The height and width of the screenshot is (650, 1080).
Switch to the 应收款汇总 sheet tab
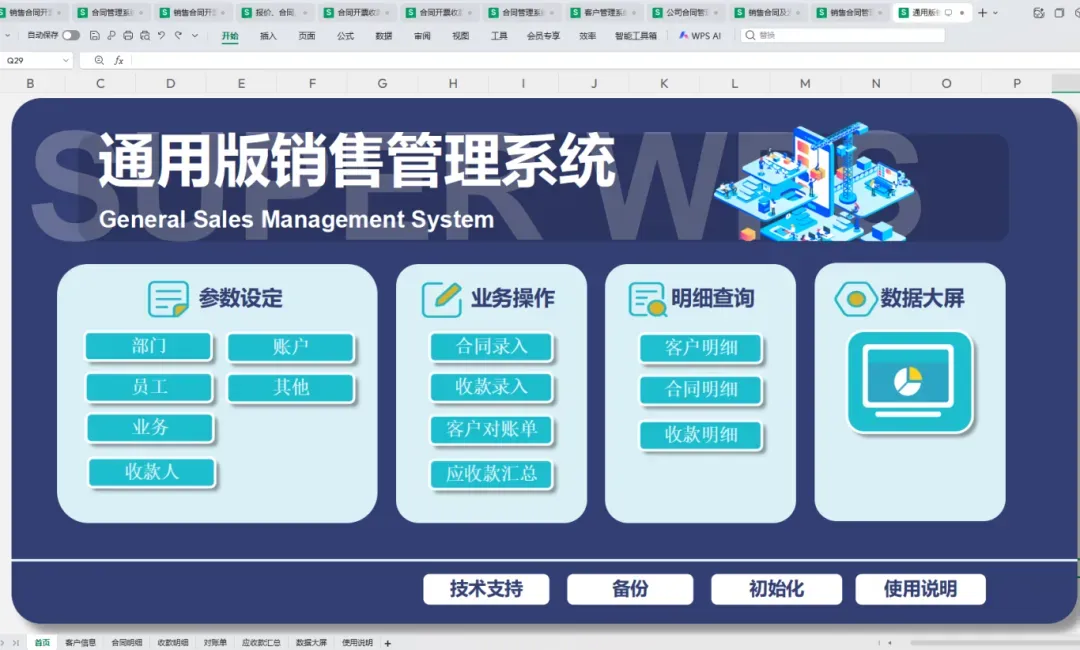tap(261, 642)
